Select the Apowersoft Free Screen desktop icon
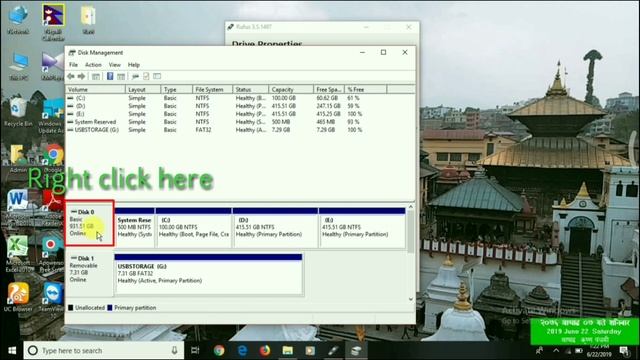 pyautogui.click(x=51, y=254)
